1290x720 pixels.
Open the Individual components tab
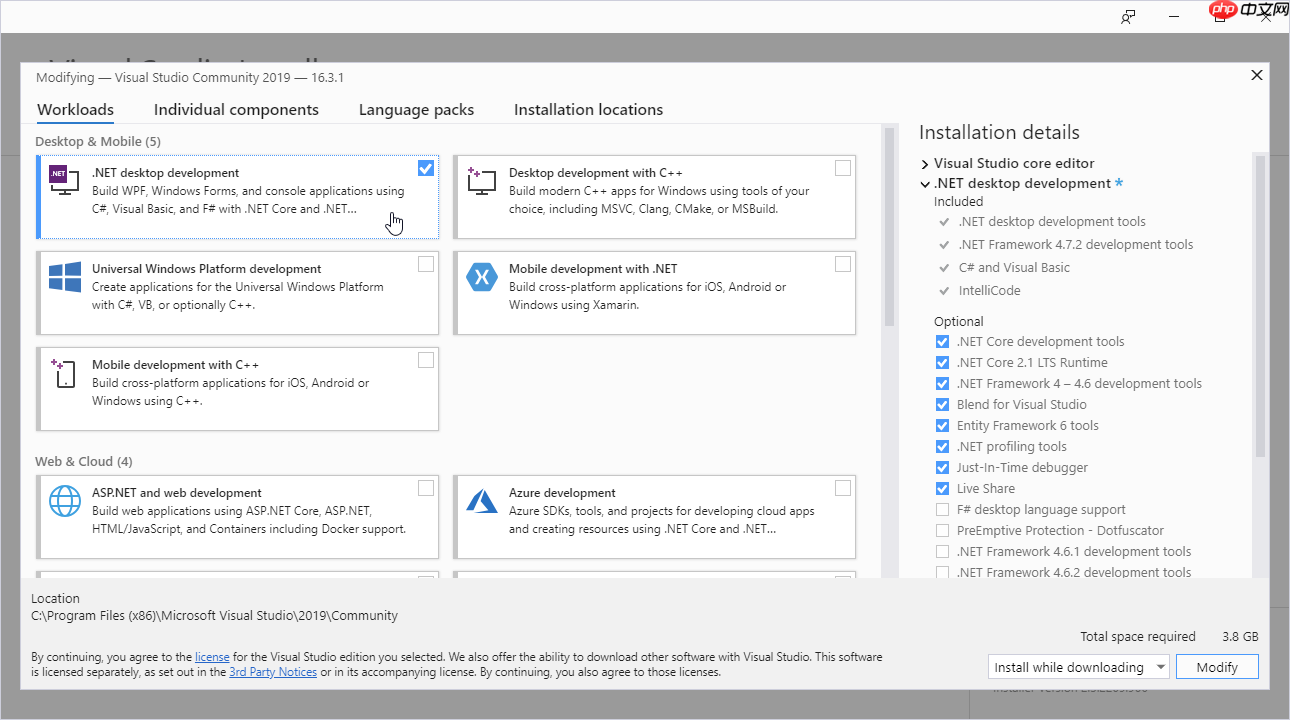pos(236,110)
